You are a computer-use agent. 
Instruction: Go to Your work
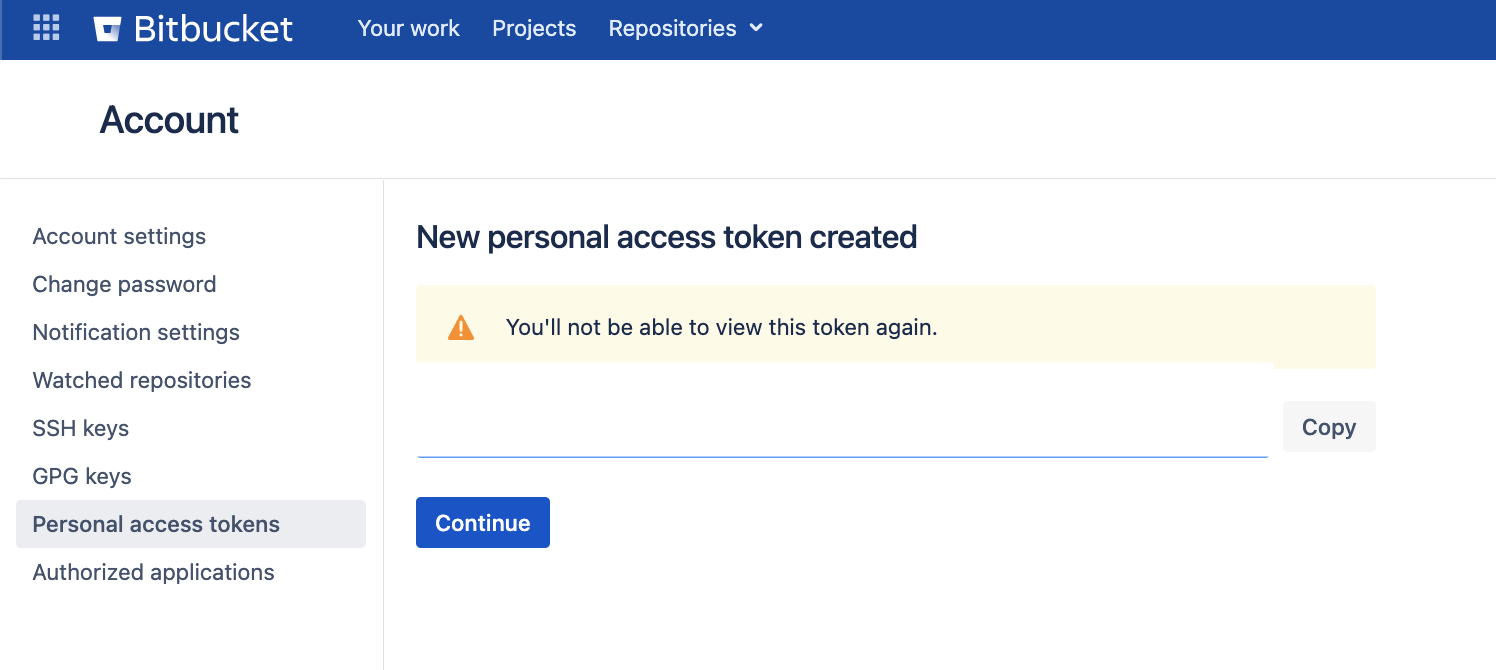tap(408, 28)
